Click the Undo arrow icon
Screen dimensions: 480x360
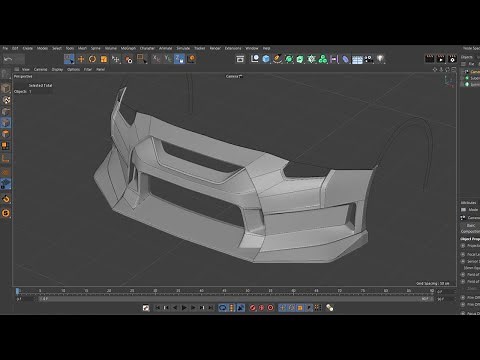click(x=8, y=59)
